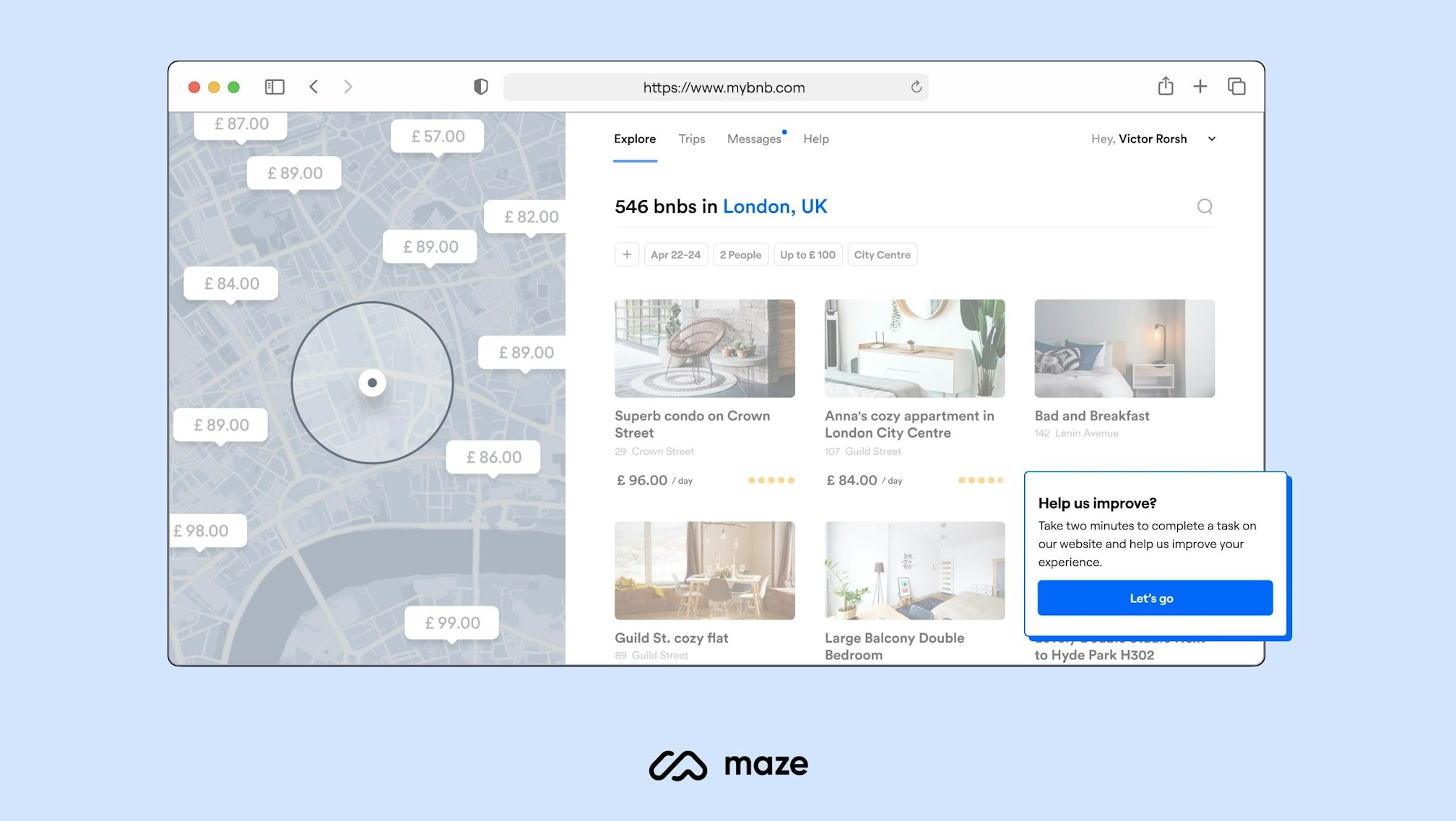1456x821 pixels.
Task: Click the browser back navigation arrow
Action: pyautogui.click(x=314, y=86)
